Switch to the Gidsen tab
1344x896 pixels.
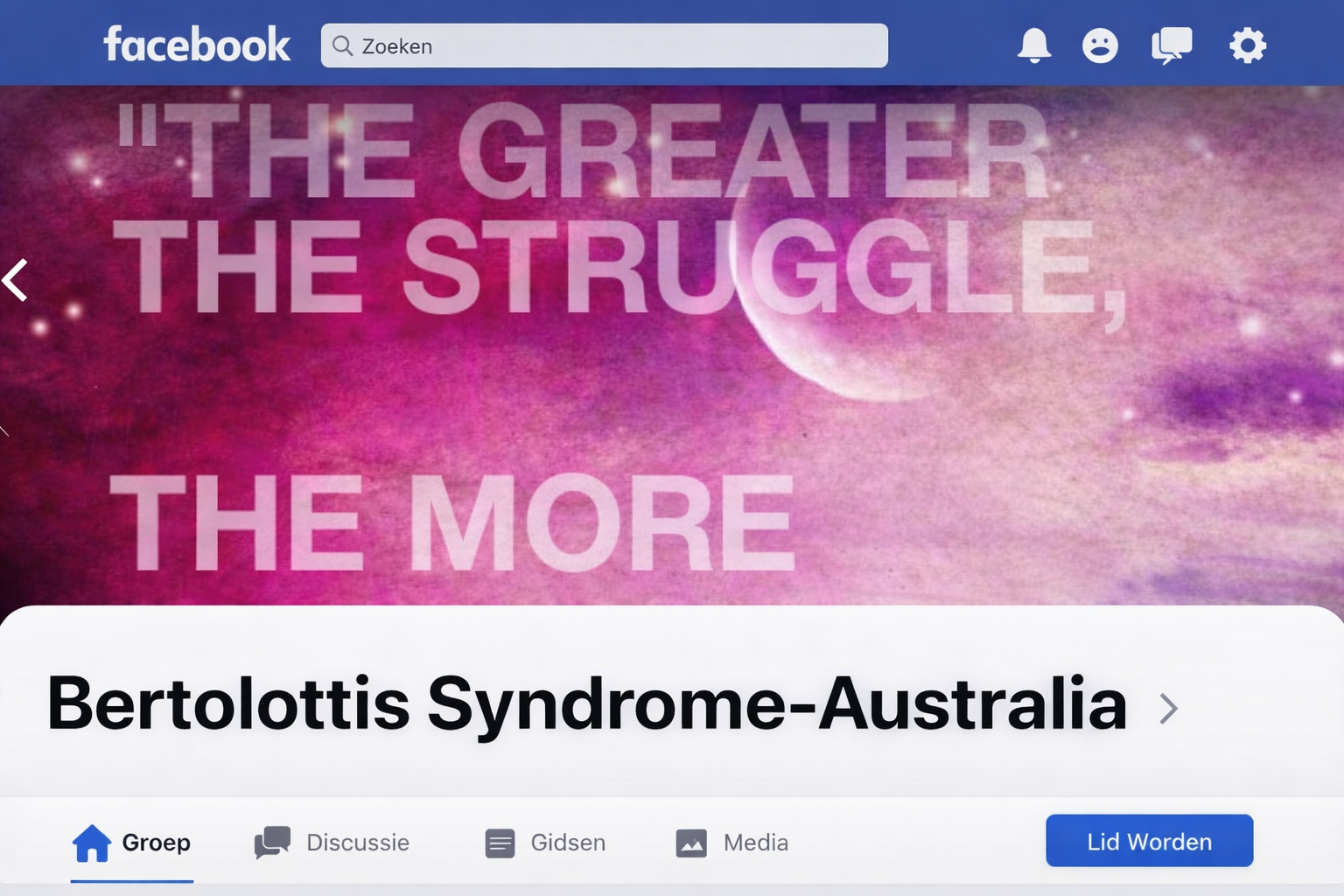point(545,843)
